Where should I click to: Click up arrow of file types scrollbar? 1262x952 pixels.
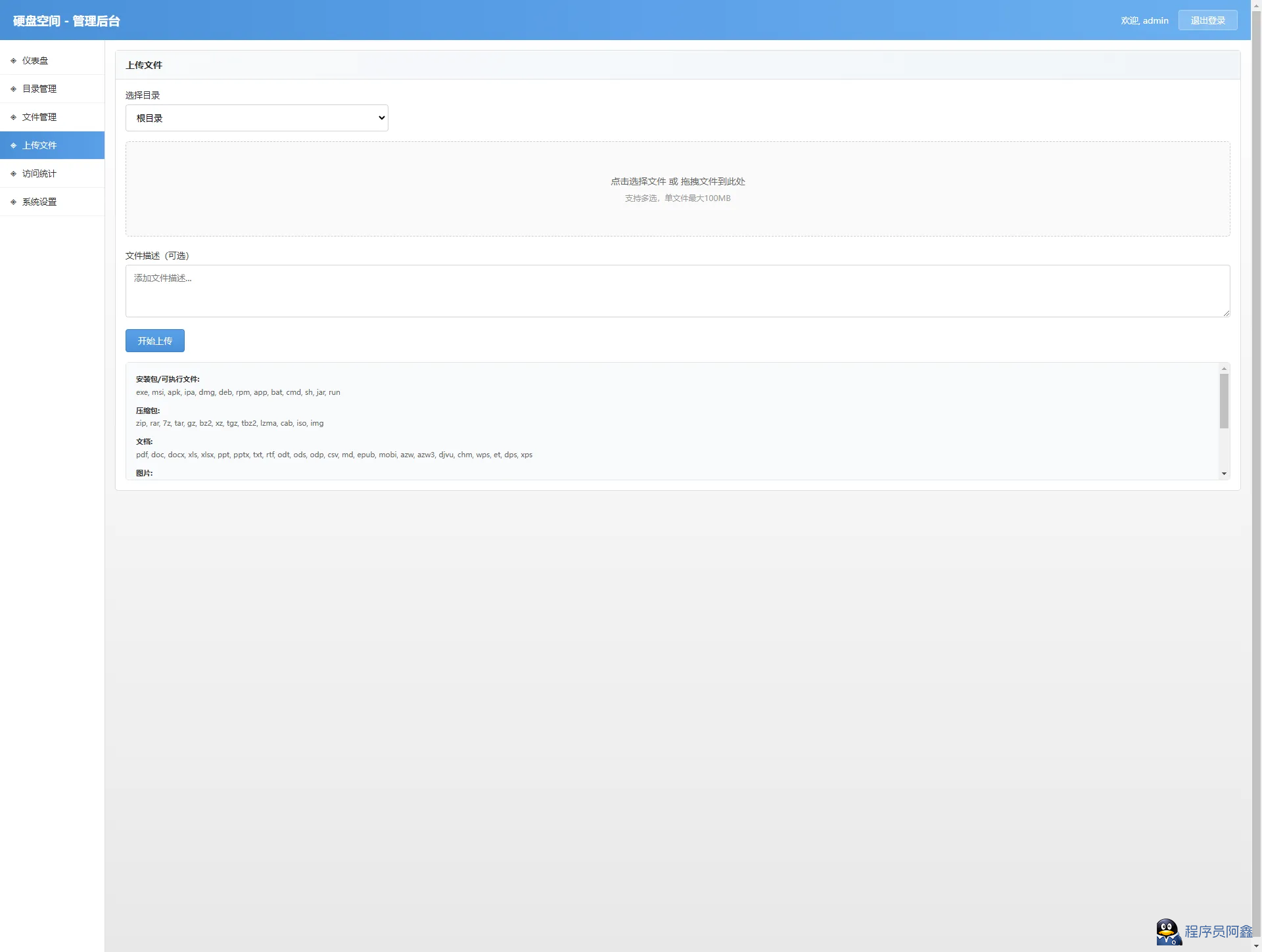pyautogui.click(x=1224, y=369)
